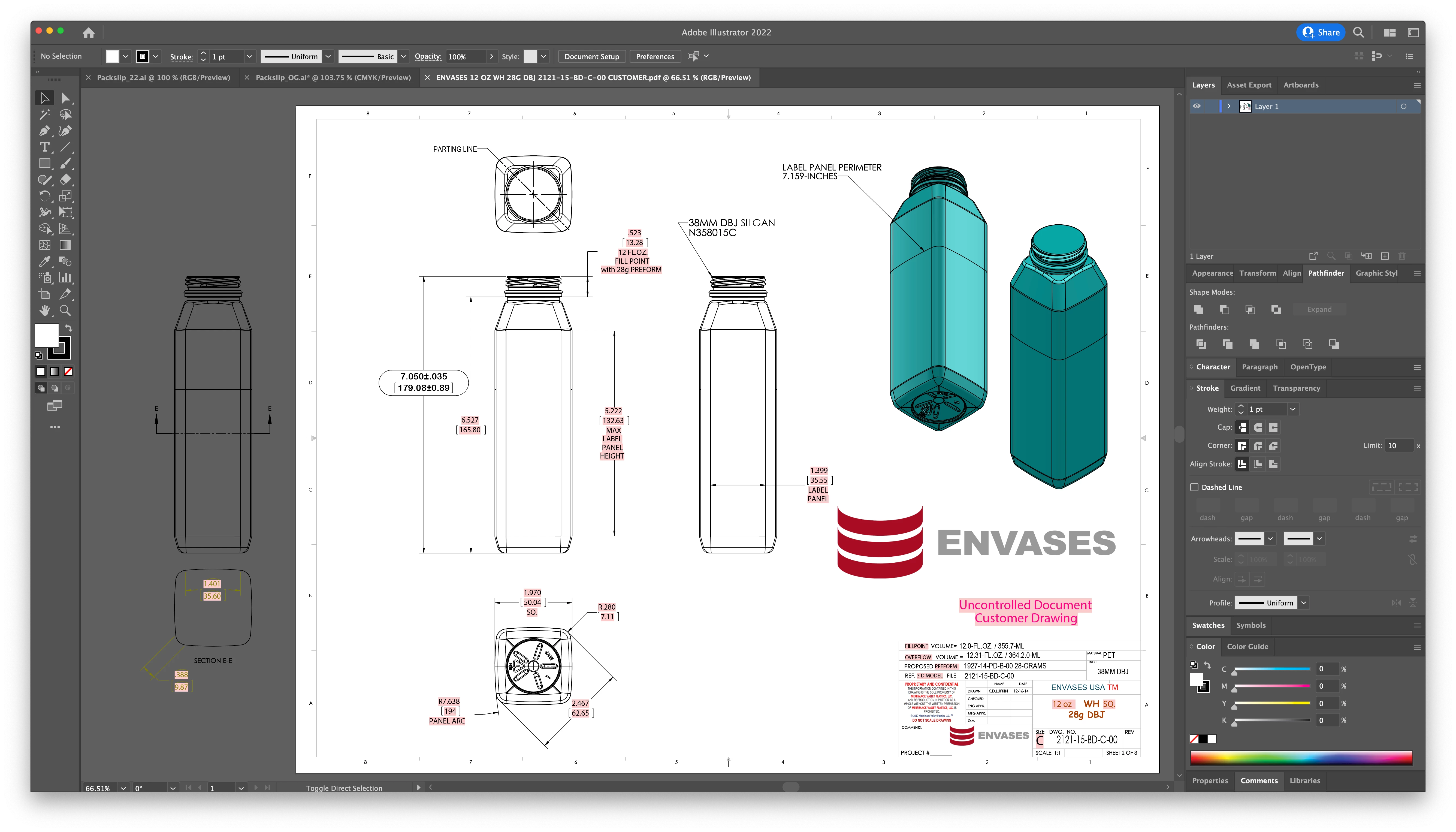The width and height of the screenshot is (1456, 832).
Task: Select the Type tool
Action: 44,147
